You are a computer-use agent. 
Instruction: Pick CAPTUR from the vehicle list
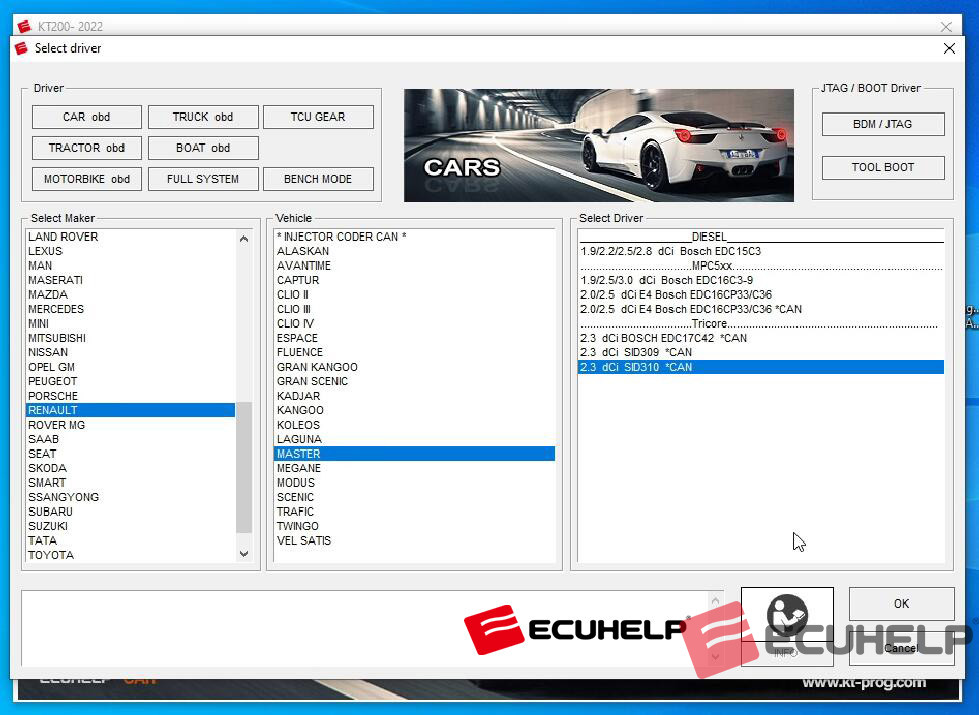pos(414,280)
